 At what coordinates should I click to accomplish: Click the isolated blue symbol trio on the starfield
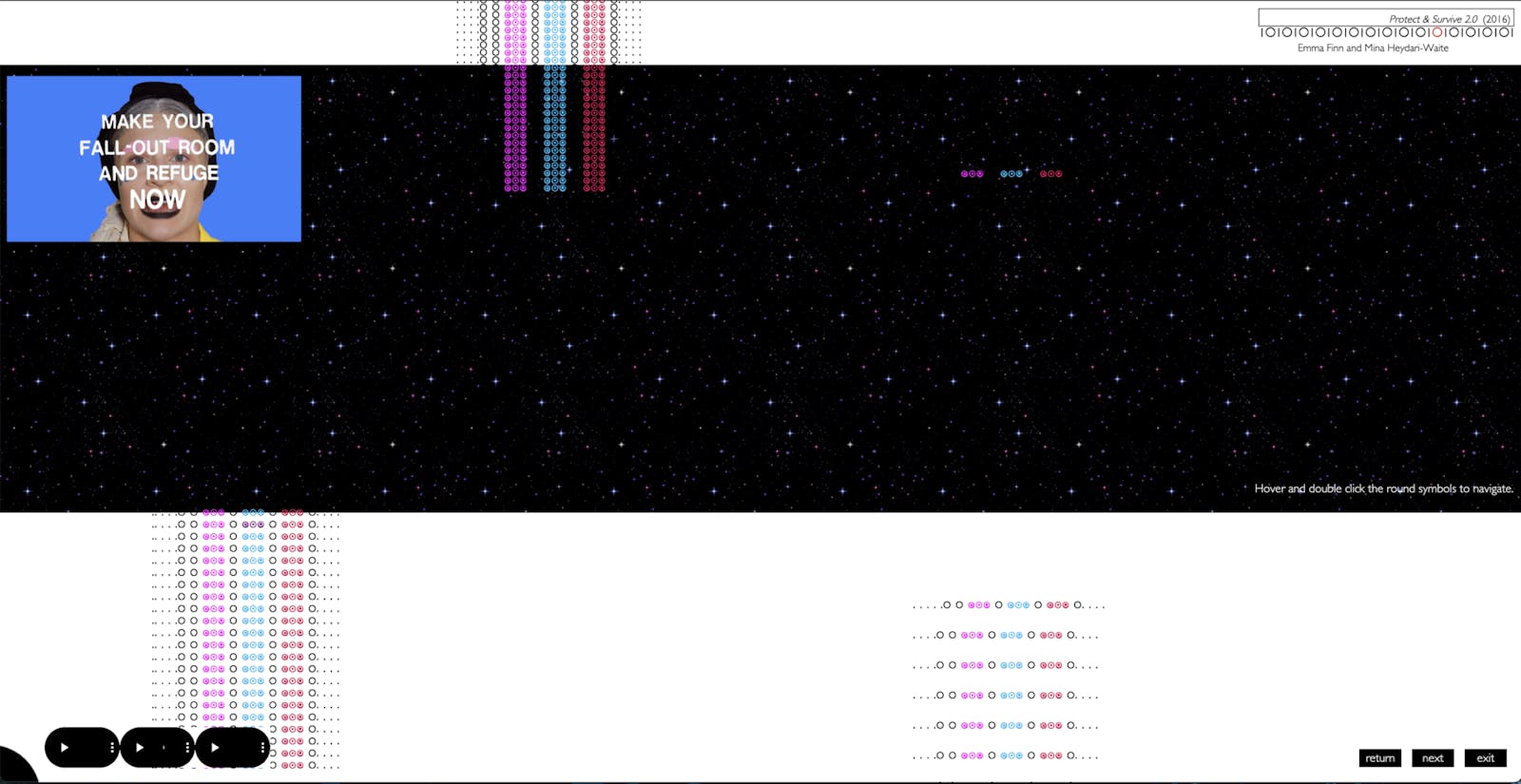(1011, 174)
